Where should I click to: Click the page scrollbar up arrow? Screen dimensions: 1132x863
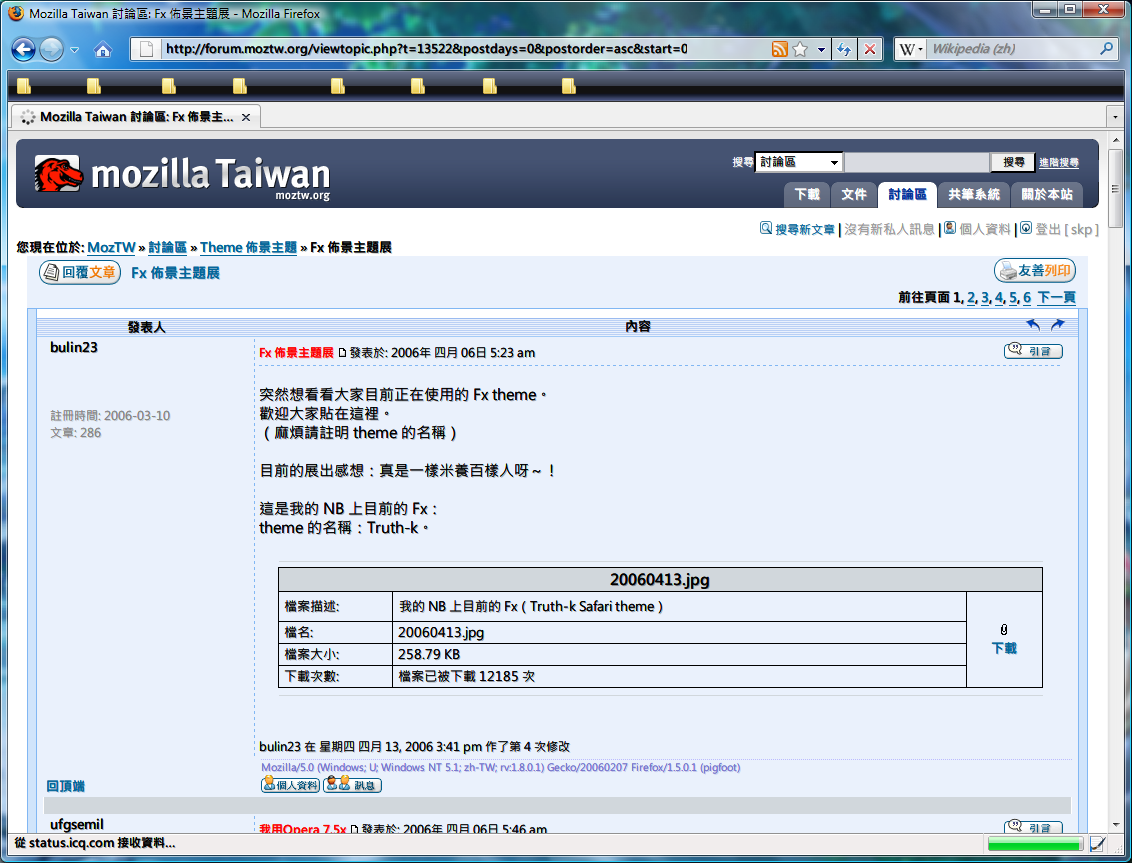[x=1116, y=140]
